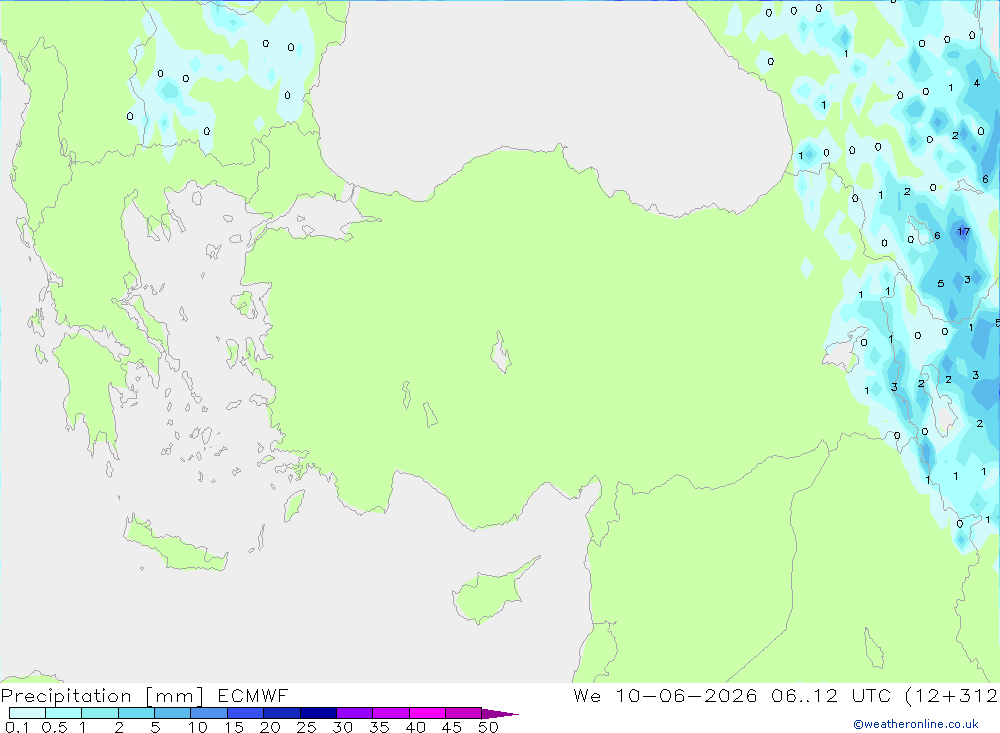
Task: Click the legend label '35'
Action: click(x=379, y=727)
